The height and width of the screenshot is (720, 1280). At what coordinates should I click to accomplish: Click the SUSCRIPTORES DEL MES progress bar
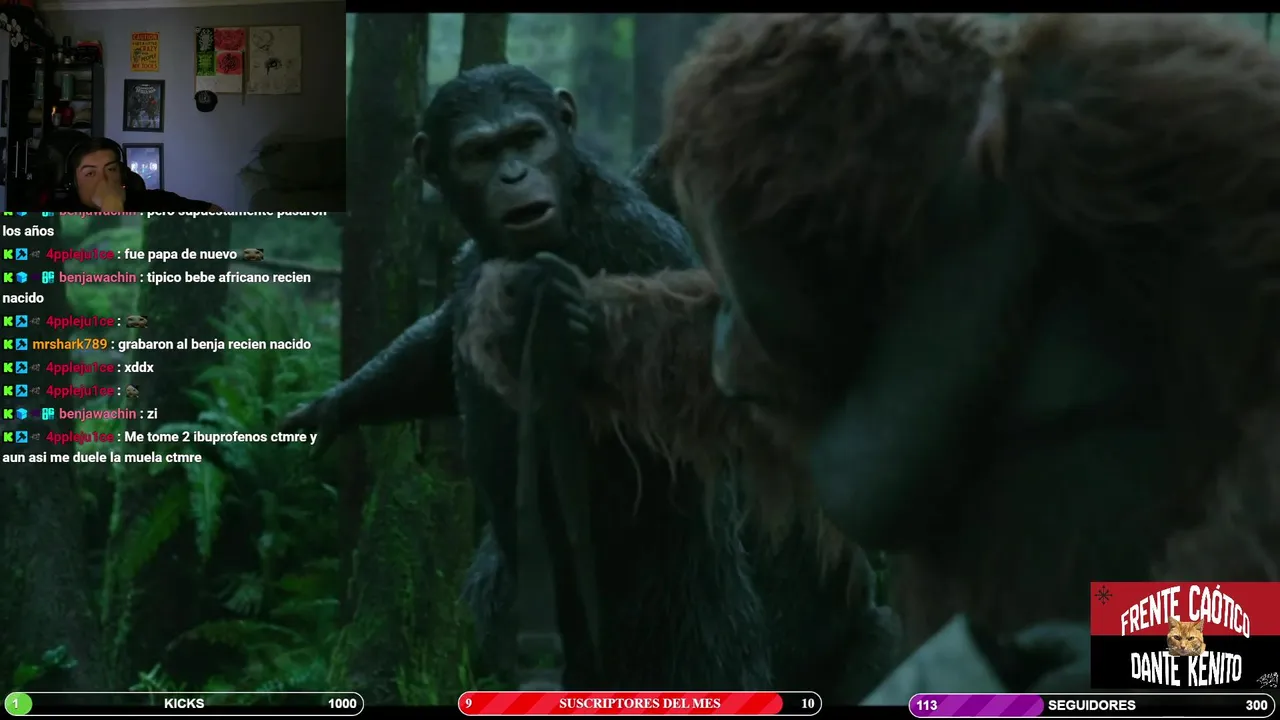click(640, 704)
